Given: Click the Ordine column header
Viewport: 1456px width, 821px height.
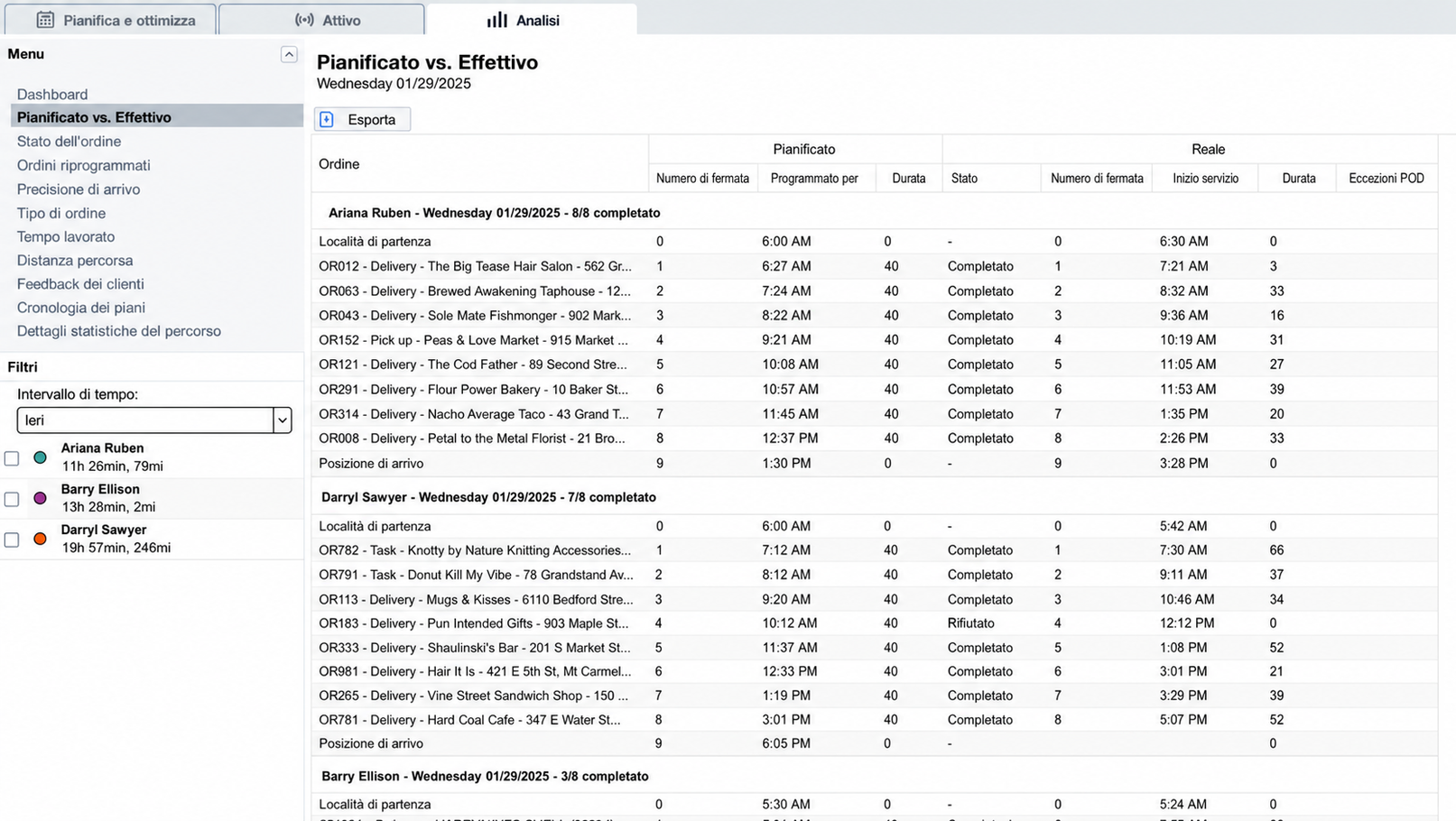Looking at the screenshot, I should click(x=339, y=164).
